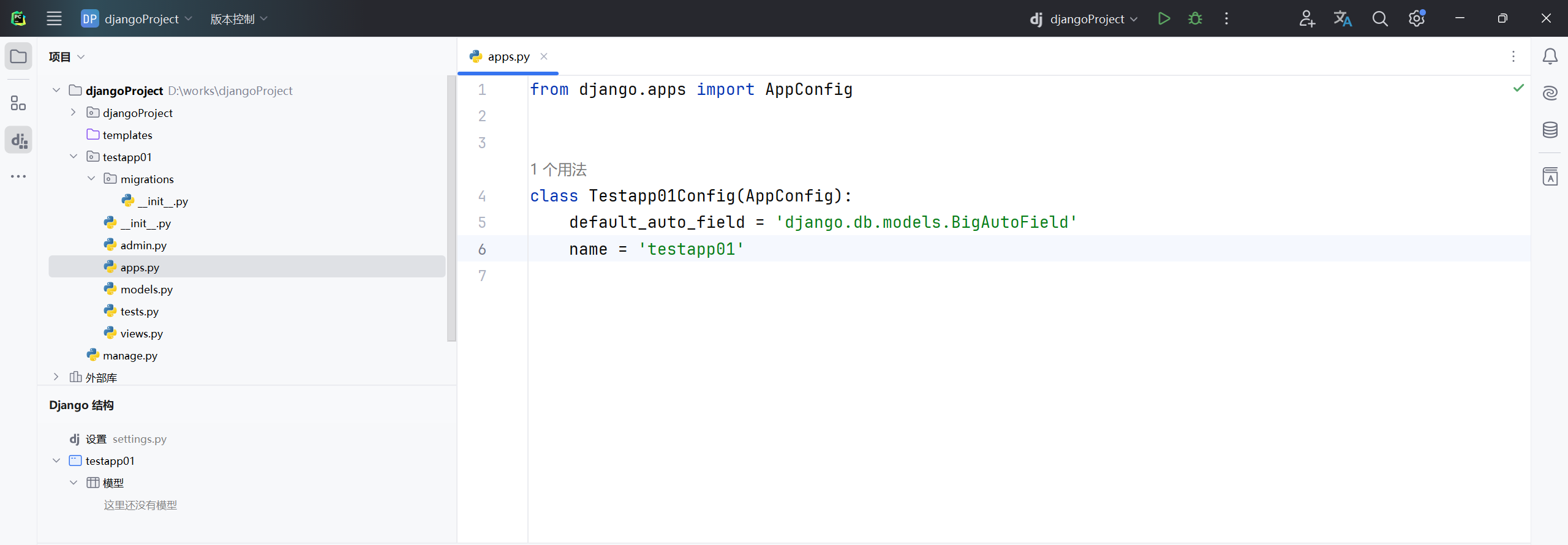
Task: Open the 项目 view dropdown
Action: pyautogui.click(x=67, y=57)
